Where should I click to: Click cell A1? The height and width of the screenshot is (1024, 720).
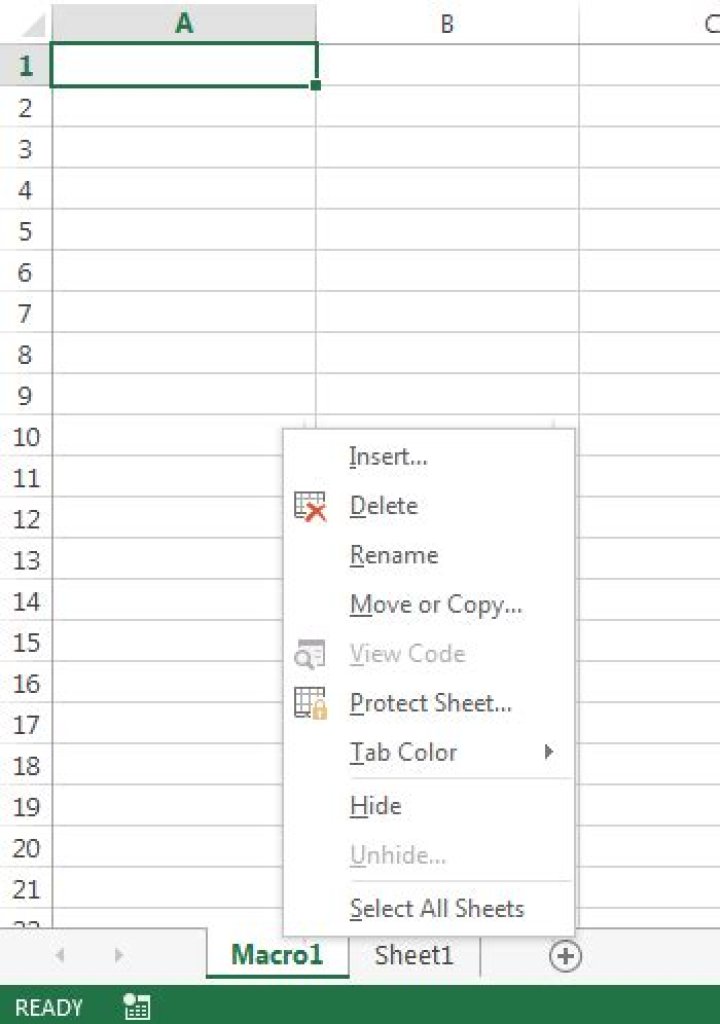tap(184, 65)
